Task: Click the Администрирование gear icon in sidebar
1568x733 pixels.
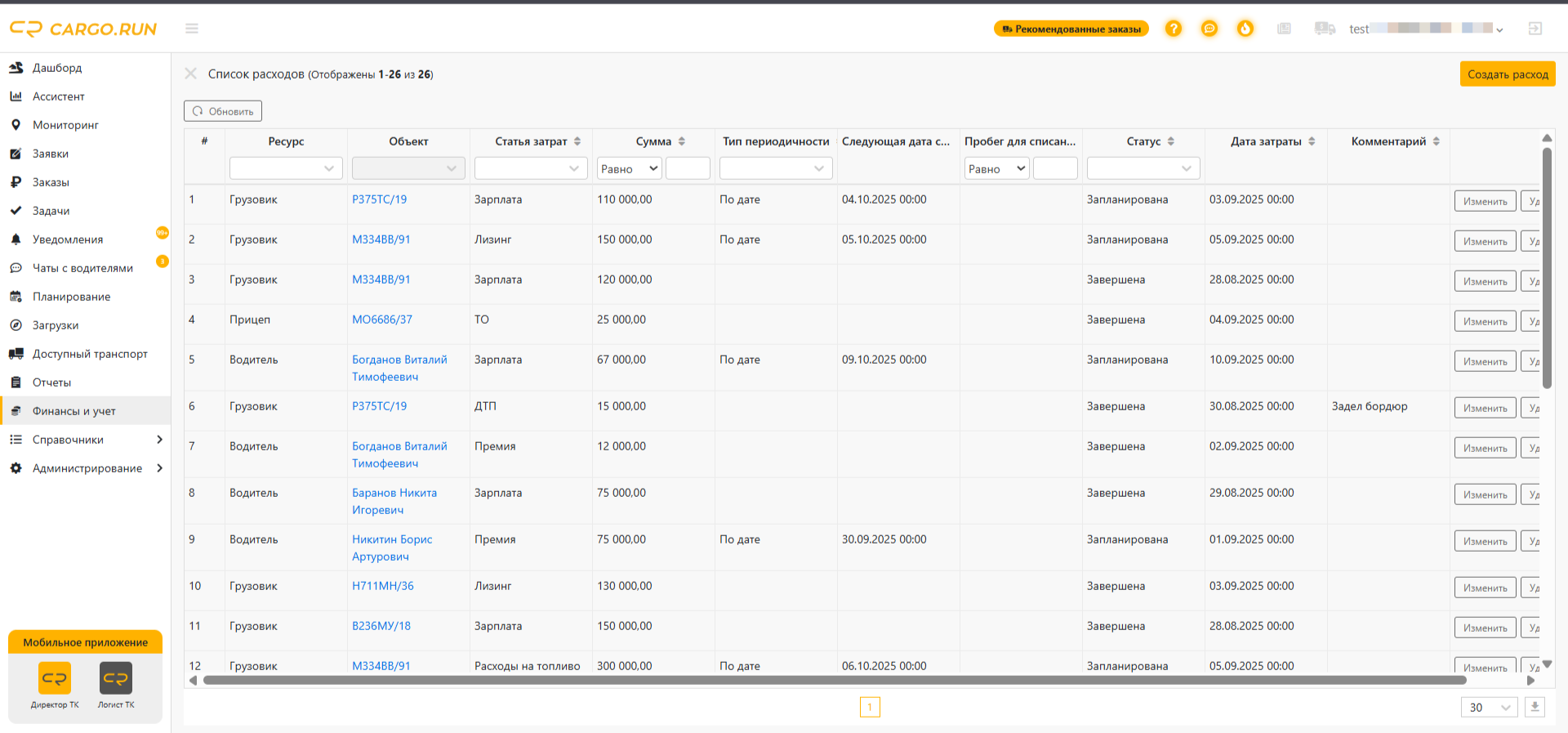Action: [16, 468]
